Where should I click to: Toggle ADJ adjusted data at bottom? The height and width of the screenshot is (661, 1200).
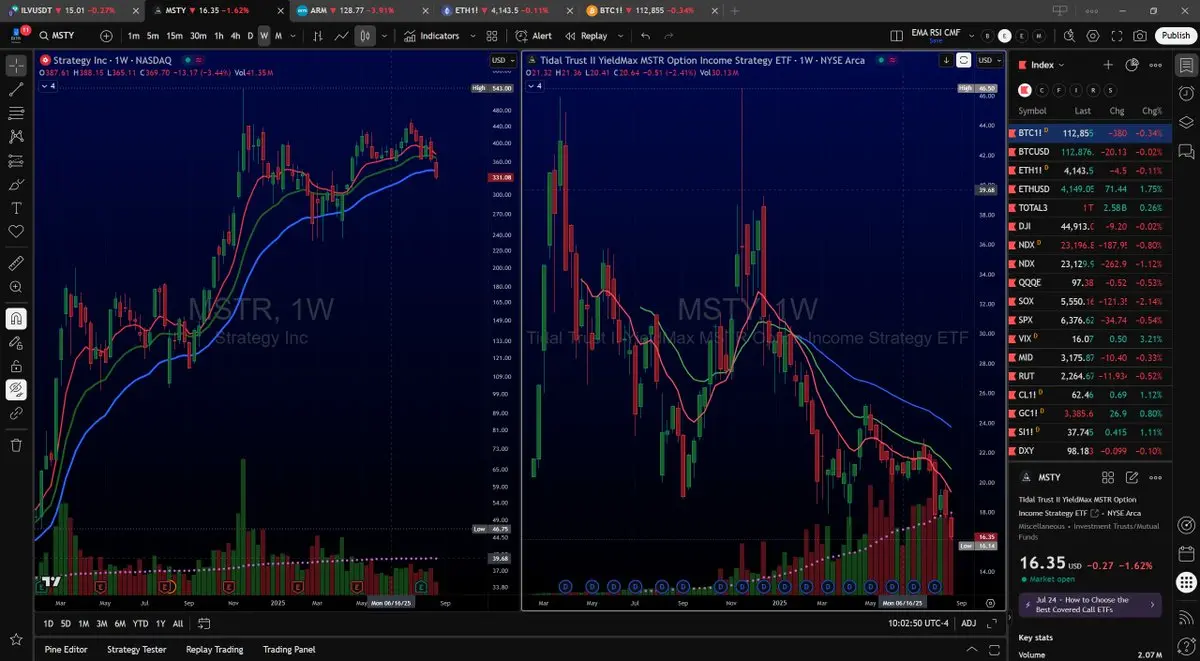[x=968, y=623]
